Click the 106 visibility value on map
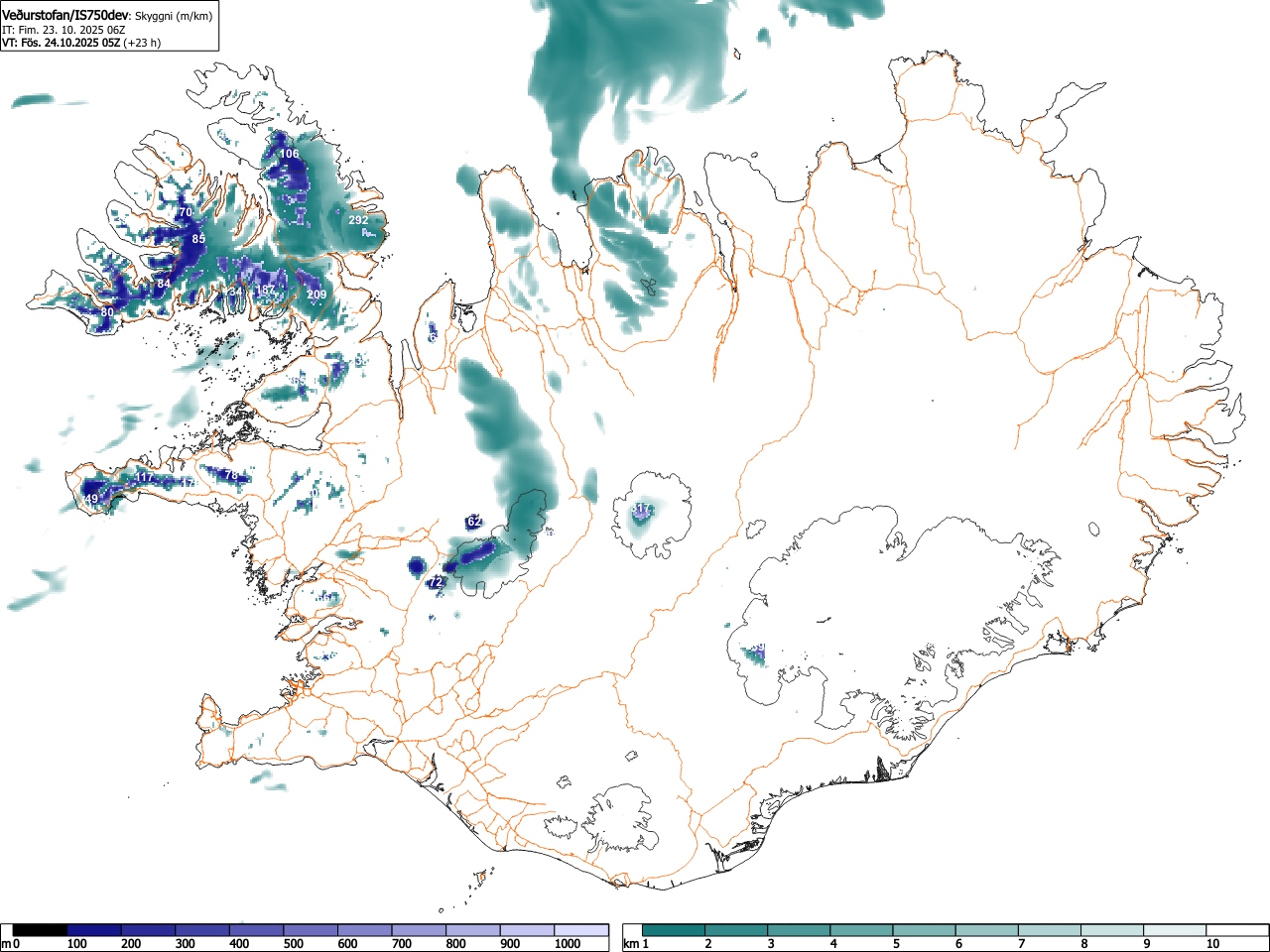This screenshot has width=1270, height=952. (289, 154)
